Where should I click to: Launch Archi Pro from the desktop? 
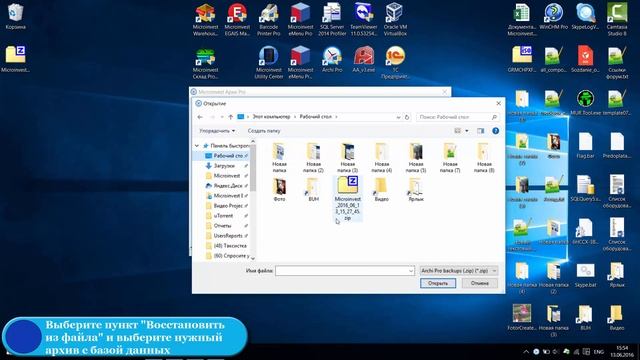click(332, 60)
